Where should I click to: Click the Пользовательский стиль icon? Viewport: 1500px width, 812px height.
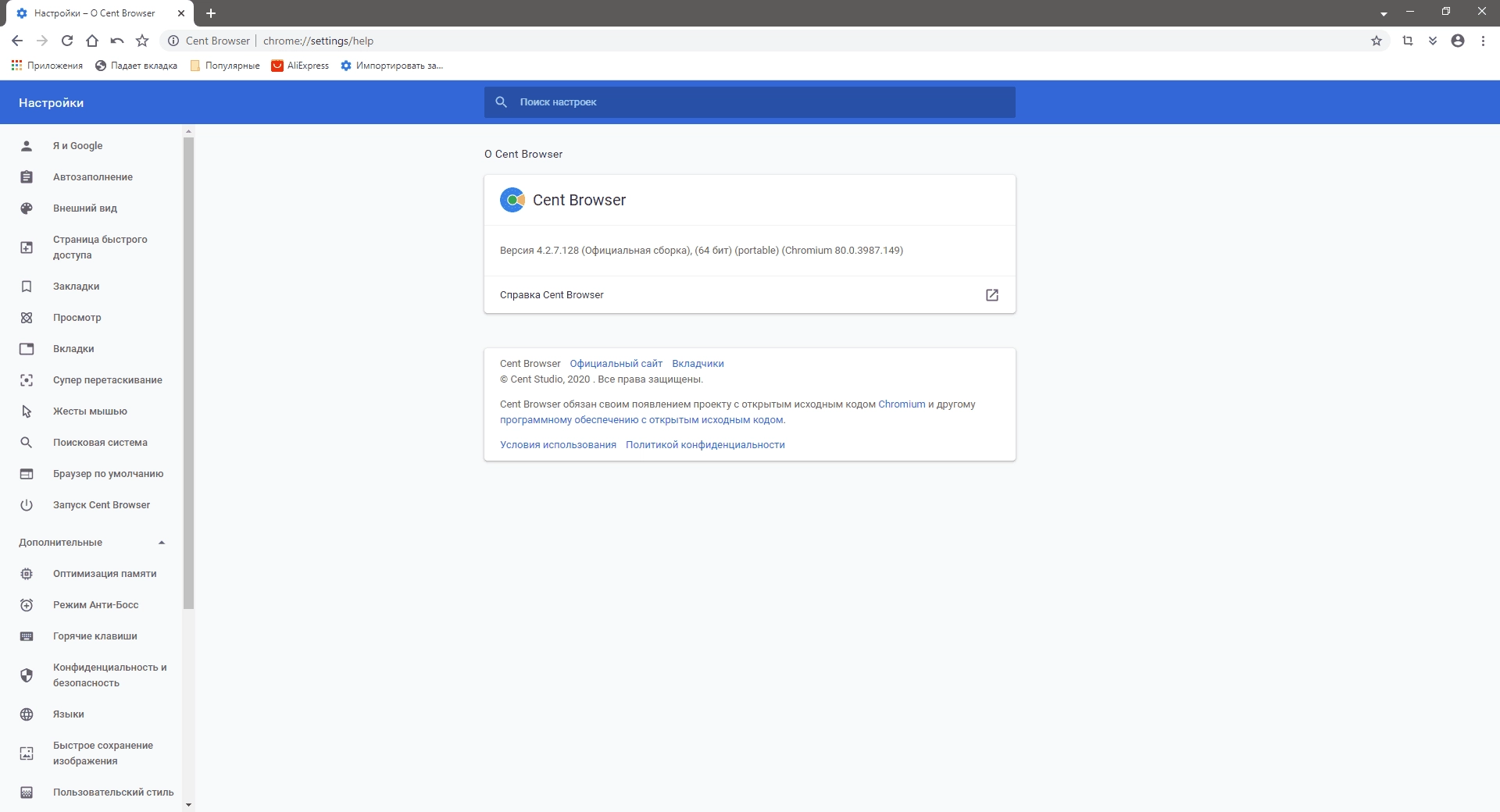tap(27, 792)
